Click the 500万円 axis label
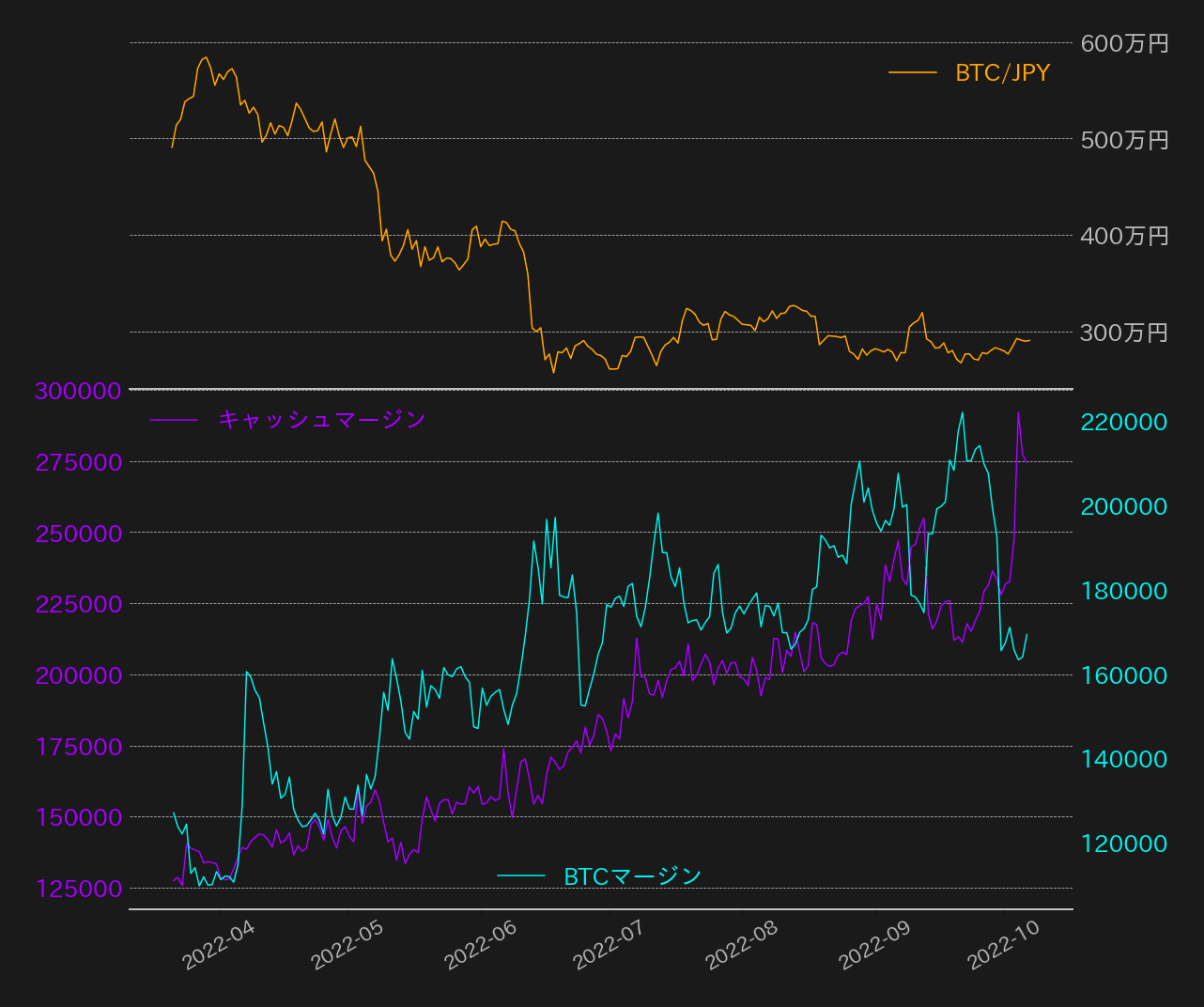1204x1007 pixels. (x=1124, y=140)
